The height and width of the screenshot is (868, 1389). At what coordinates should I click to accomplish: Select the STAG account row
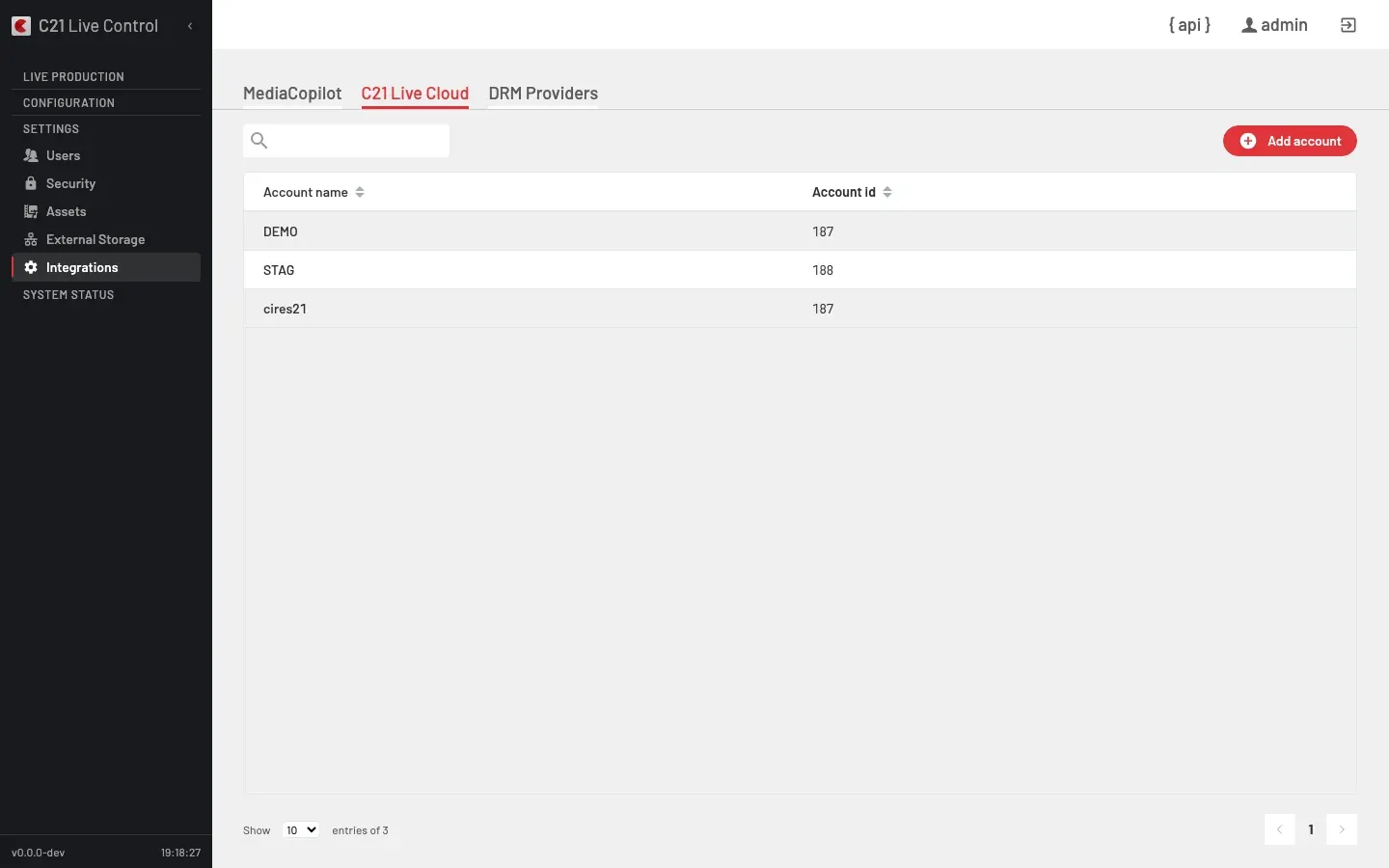coord(800,270)
